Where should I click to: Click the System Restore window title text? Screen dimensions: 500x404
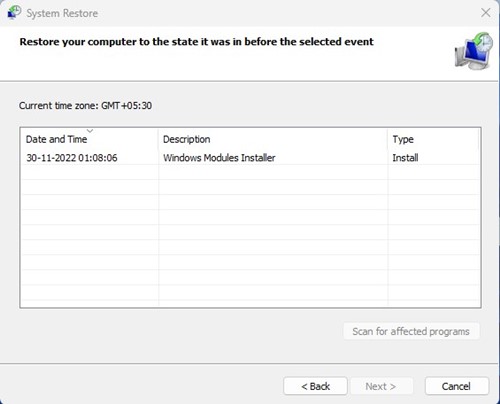coord(62,13)
